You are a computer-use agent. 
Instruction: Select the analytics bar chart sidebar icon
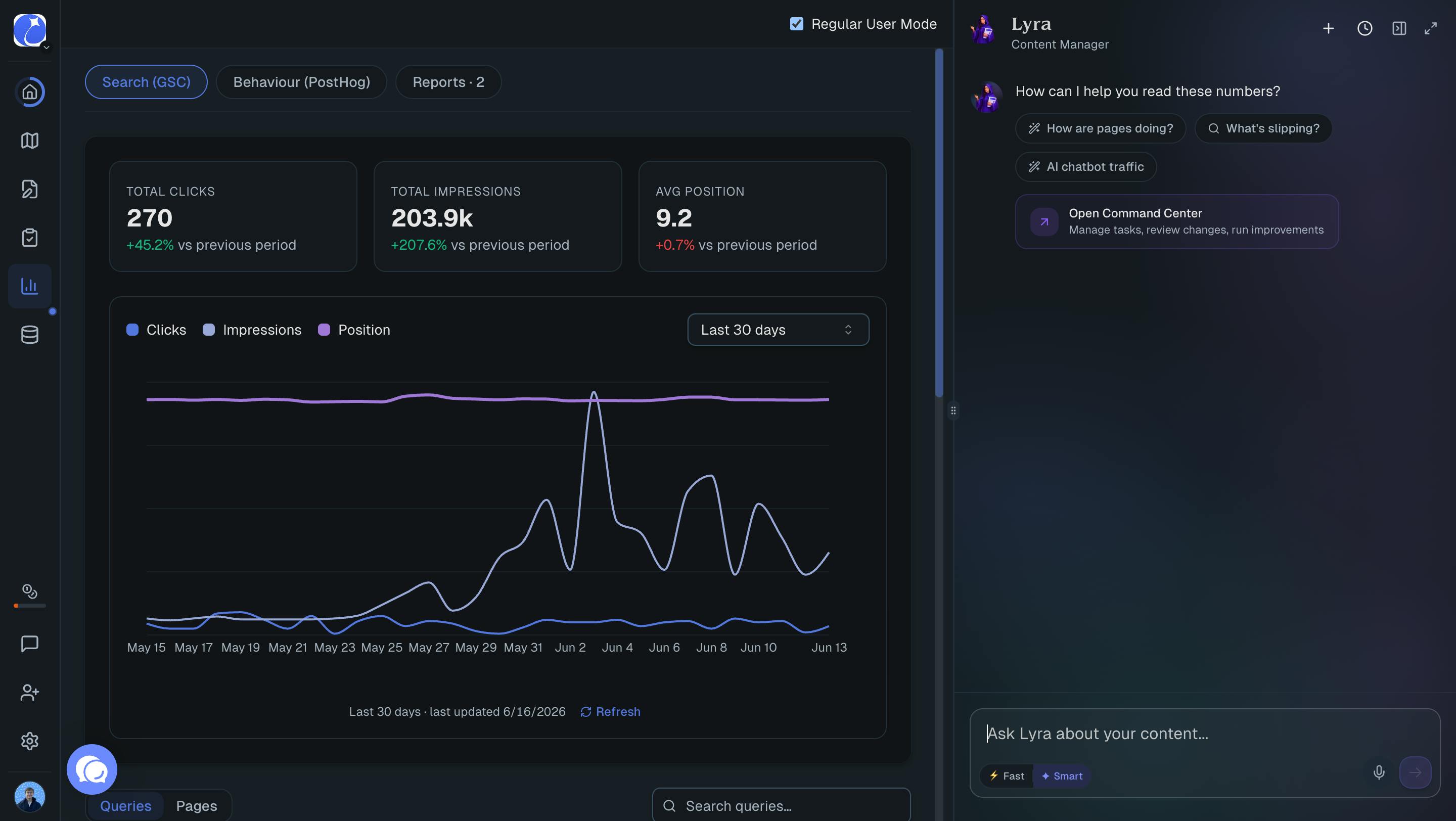coord(29,286)
